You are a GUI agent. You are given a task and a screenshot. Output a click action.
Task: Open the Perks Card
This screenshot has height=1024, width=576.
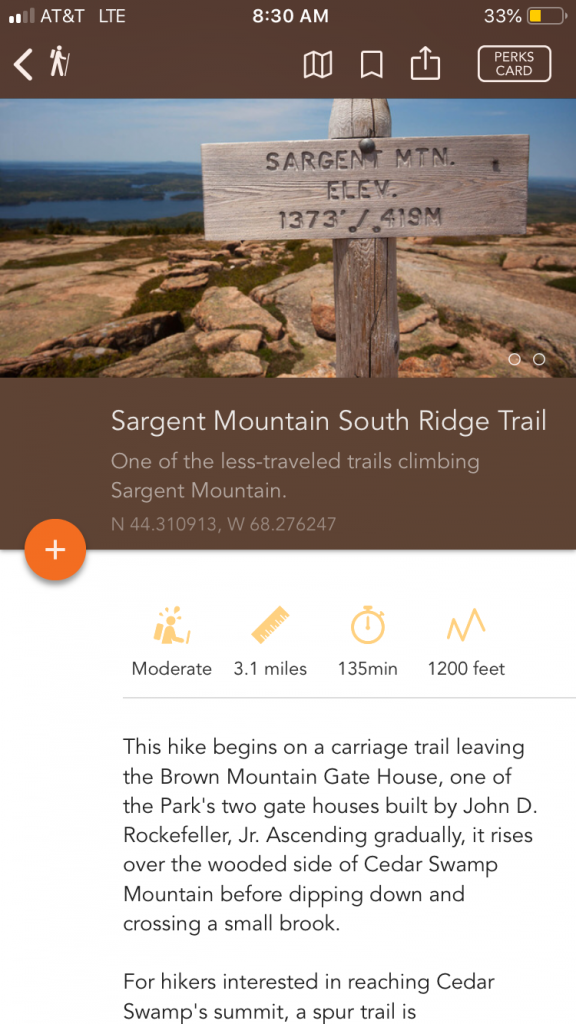pyautogui.click(x=514, y=64)
